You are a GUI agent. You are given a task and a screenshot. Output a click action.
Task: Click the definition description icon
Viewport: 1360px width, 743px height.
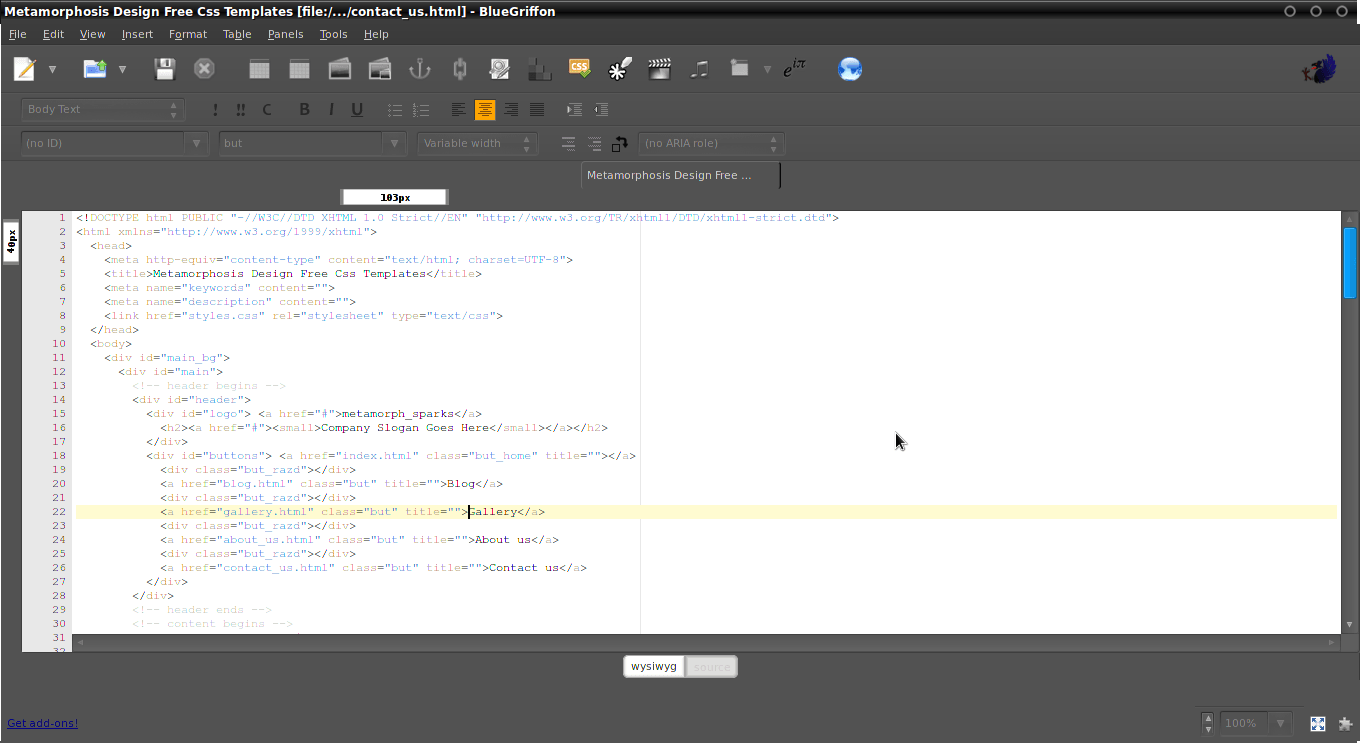[x=594, y=143]
